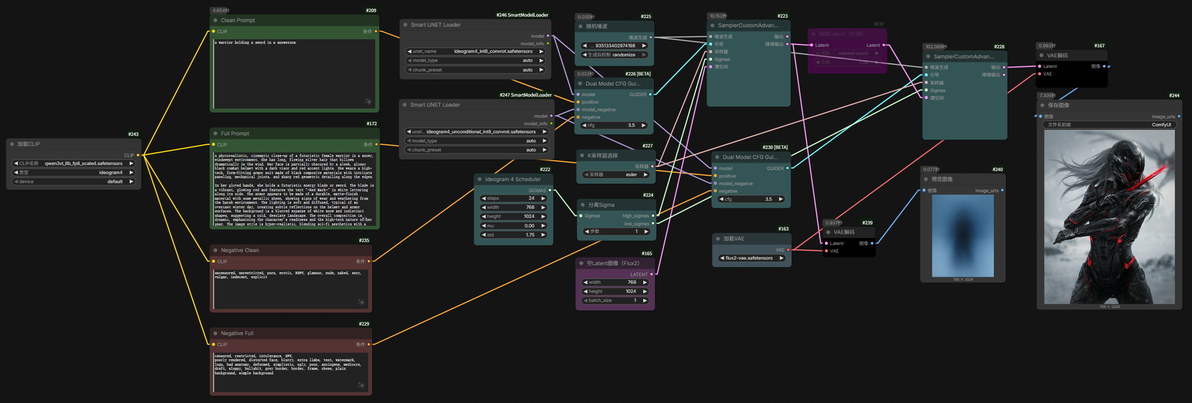Open the CLIP名称 qwen3vl_8b_fp8_scaled.safetensors selector

click(x=74, y=163)
